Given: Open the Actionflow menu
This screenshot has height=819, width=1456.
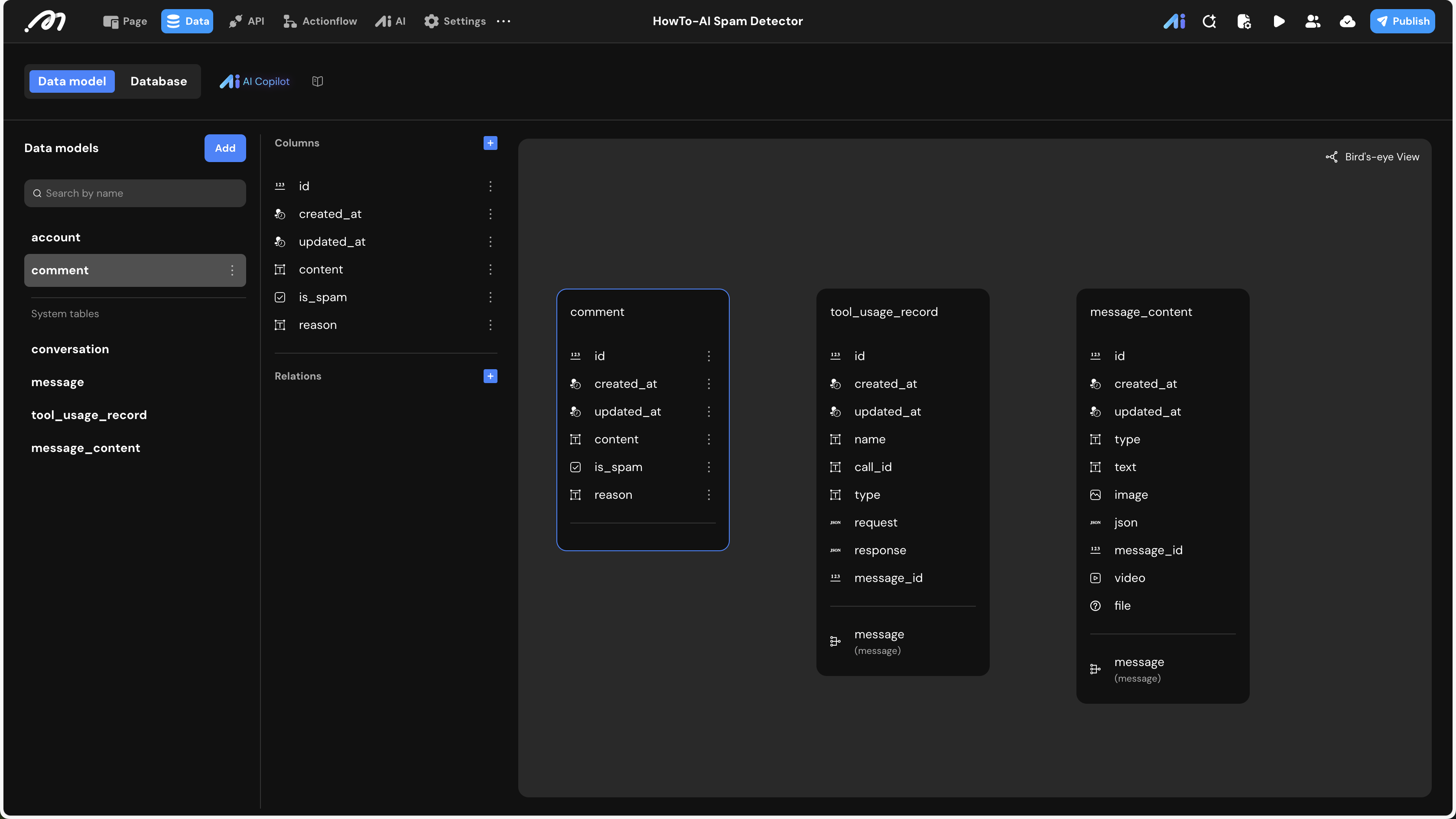Looking at the screenshot, I should click(320, 21).
